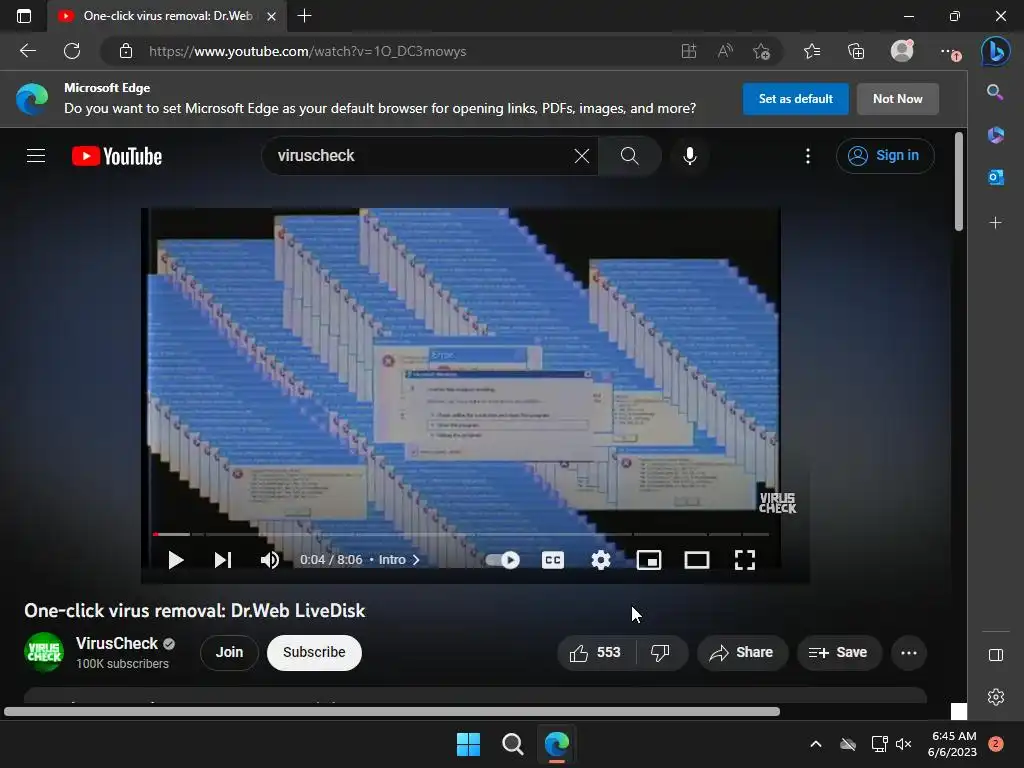
Task: Open Microsoft 365 sidebar icon
Action: tap(995, 135)
